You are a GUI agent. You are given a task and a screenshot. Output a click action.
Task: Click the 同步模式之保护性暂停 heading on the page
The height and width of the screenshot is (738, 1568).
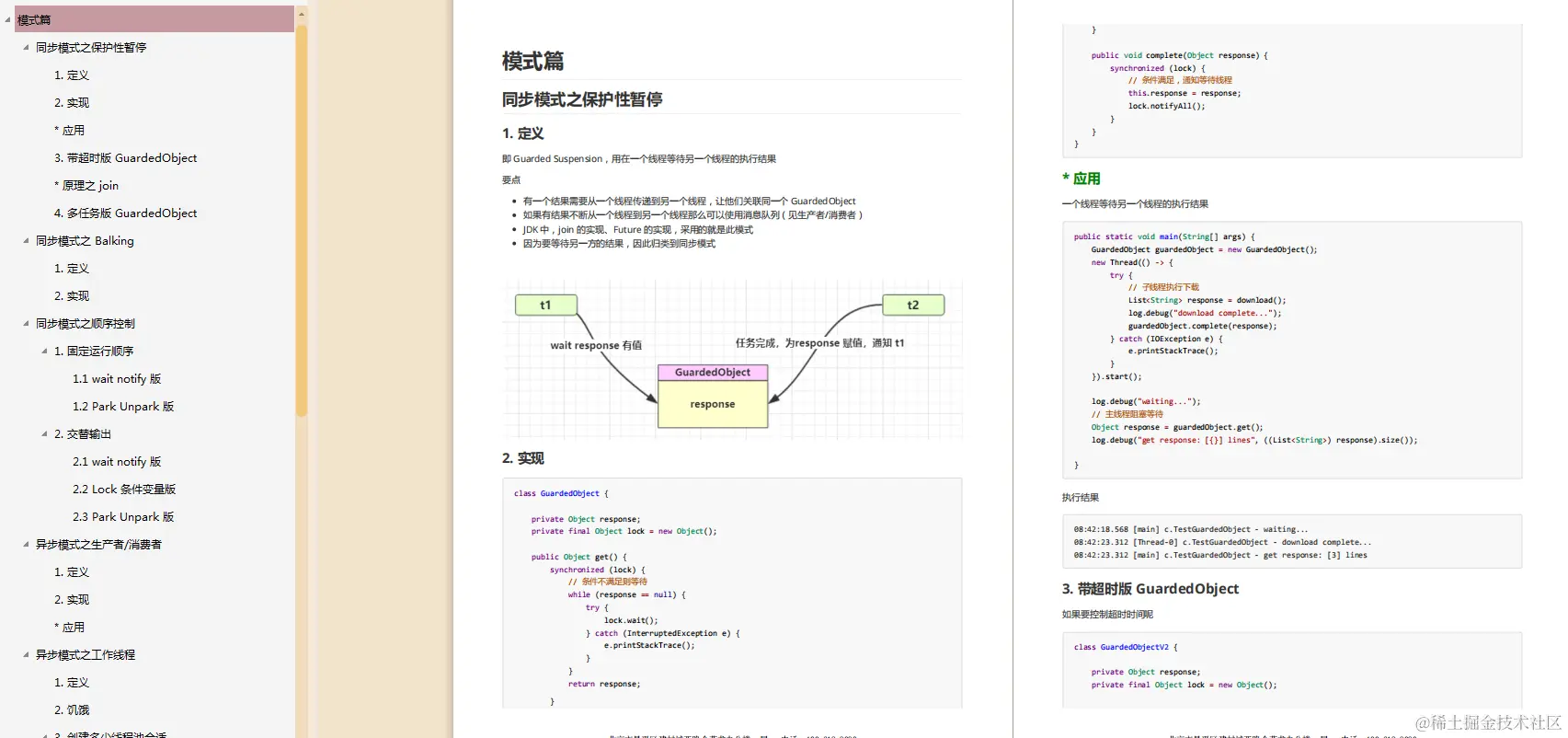(582, 98)
